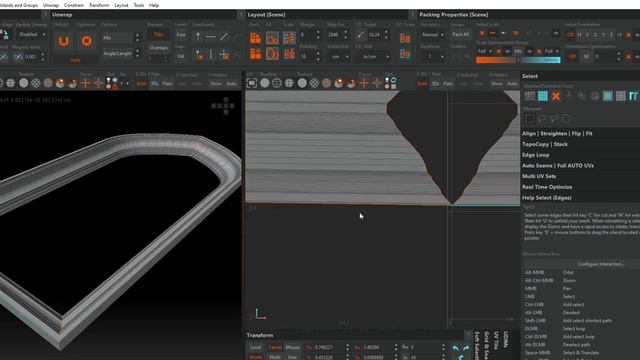Open the Unwrap menu
Screen dimensions: 640x360
coord(51,5)
